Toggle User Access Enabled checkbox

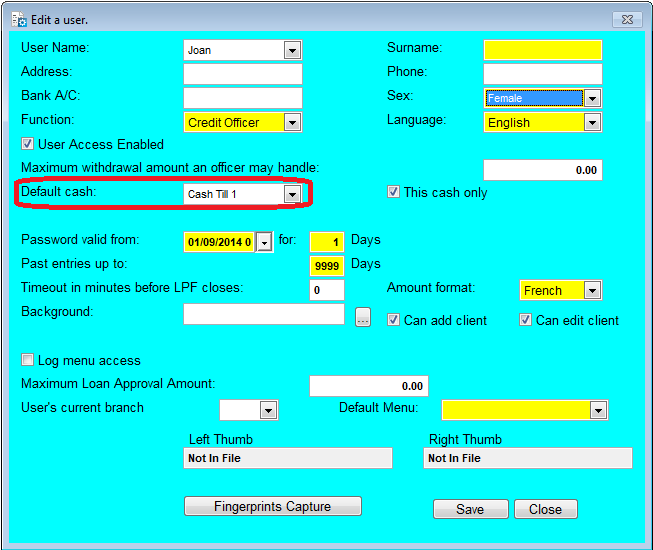27,144
